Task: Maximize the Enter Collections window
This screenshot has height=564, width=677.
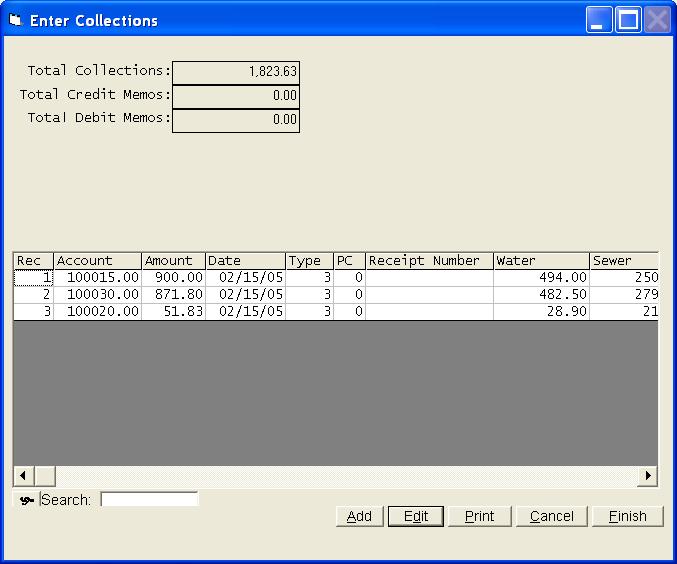Action: tap(628, 20)
